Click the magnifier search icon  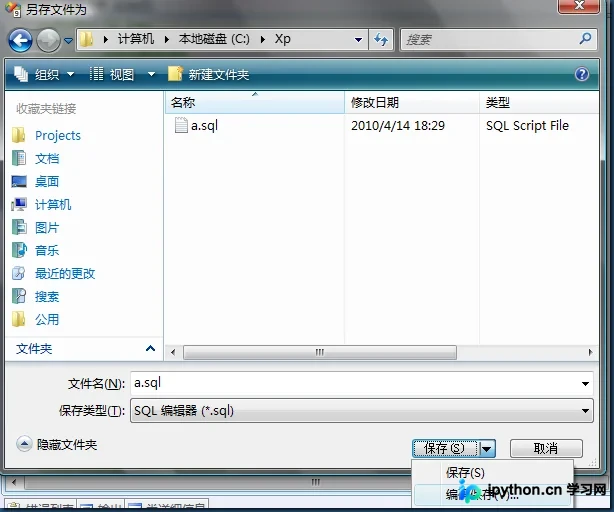(585, 38)
